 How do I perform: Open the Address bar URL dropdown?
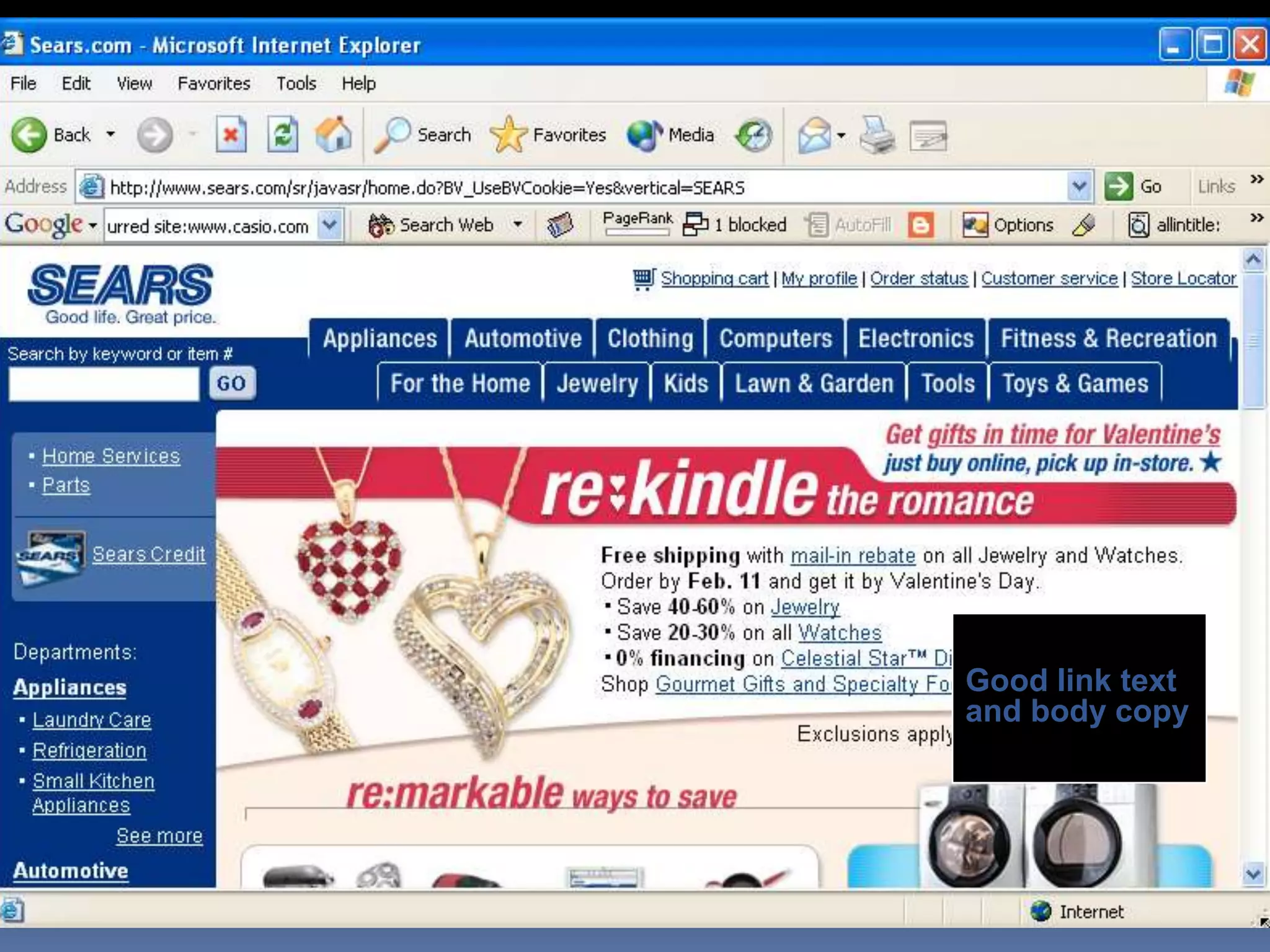[x=1079, y=187]
